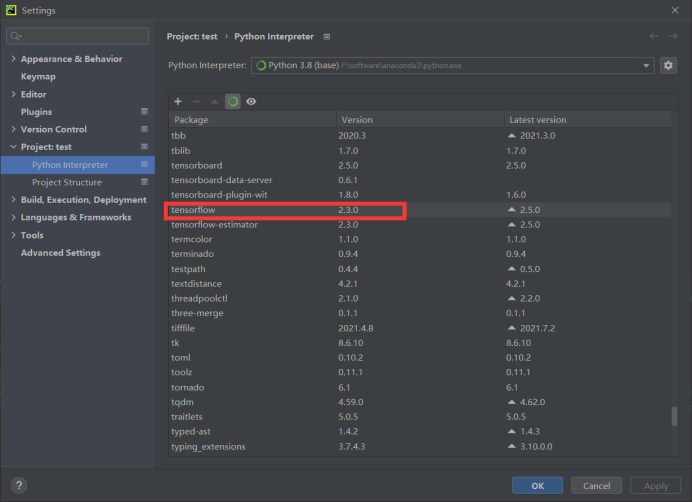The width and height of the screenshot is (692, 502).
Task: Select the textdistance package row
Action: (x=420, y=283)
